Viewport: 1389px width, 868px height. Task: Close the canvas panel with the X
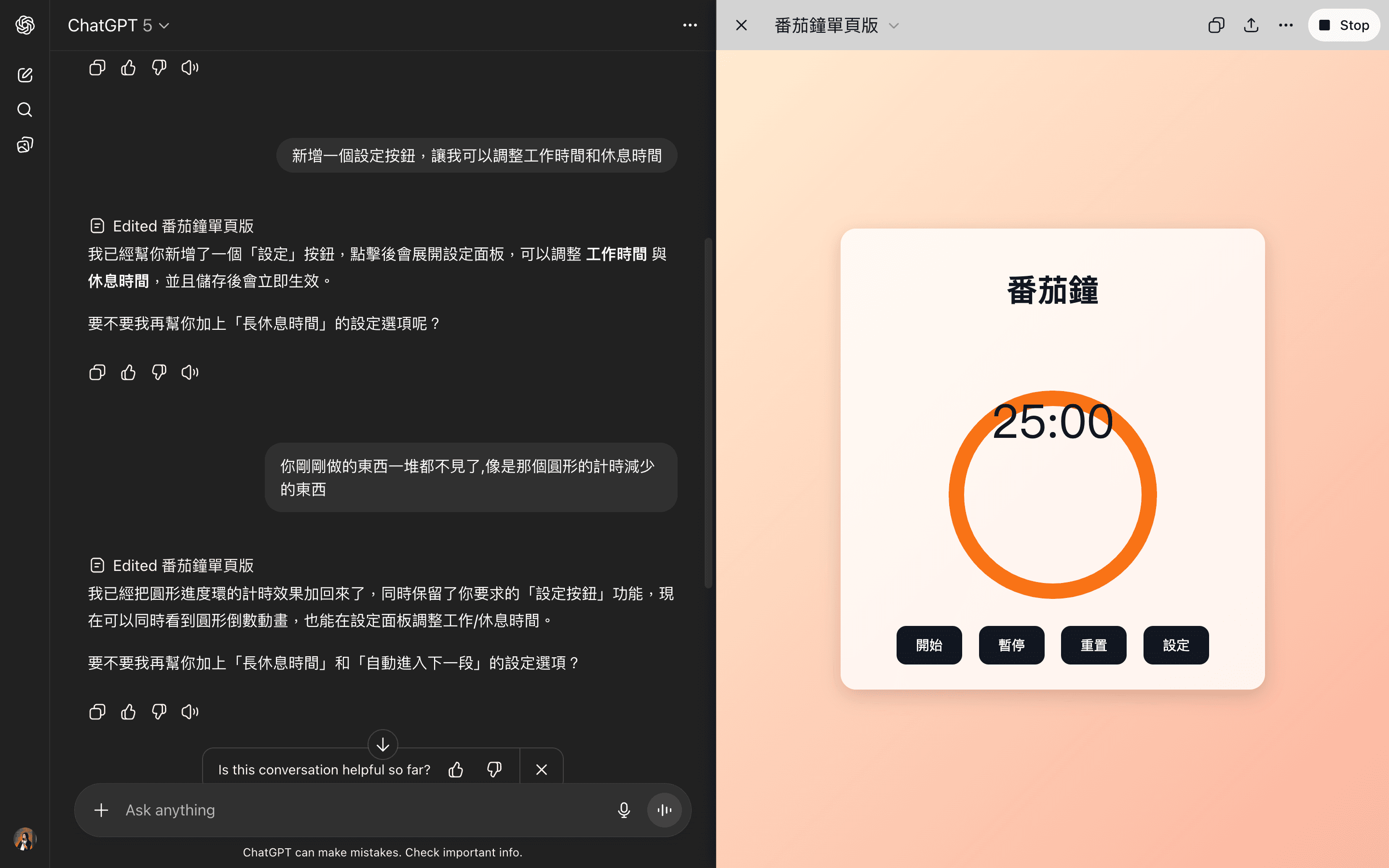pos(742,25)
